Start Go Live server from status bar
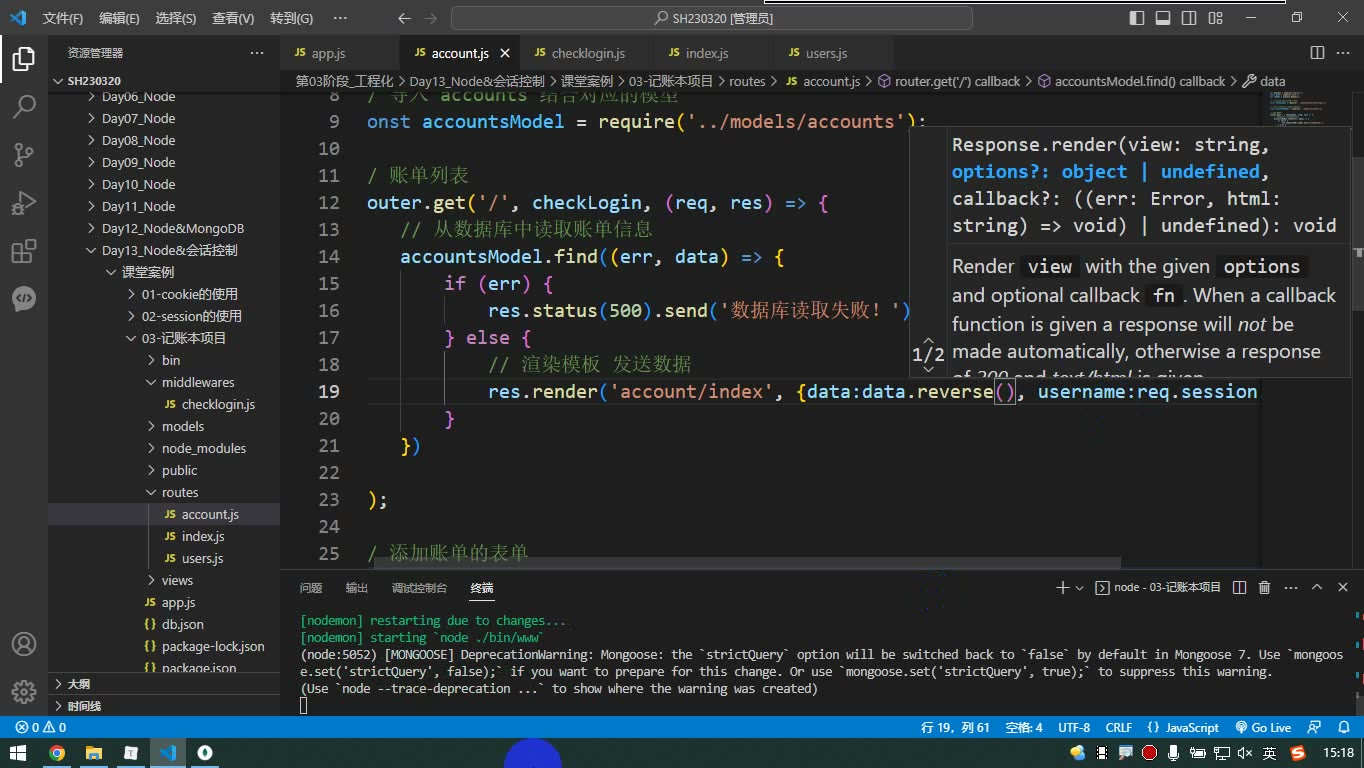This screenshot has height=768, width=1364. (x=1263, y=728)
